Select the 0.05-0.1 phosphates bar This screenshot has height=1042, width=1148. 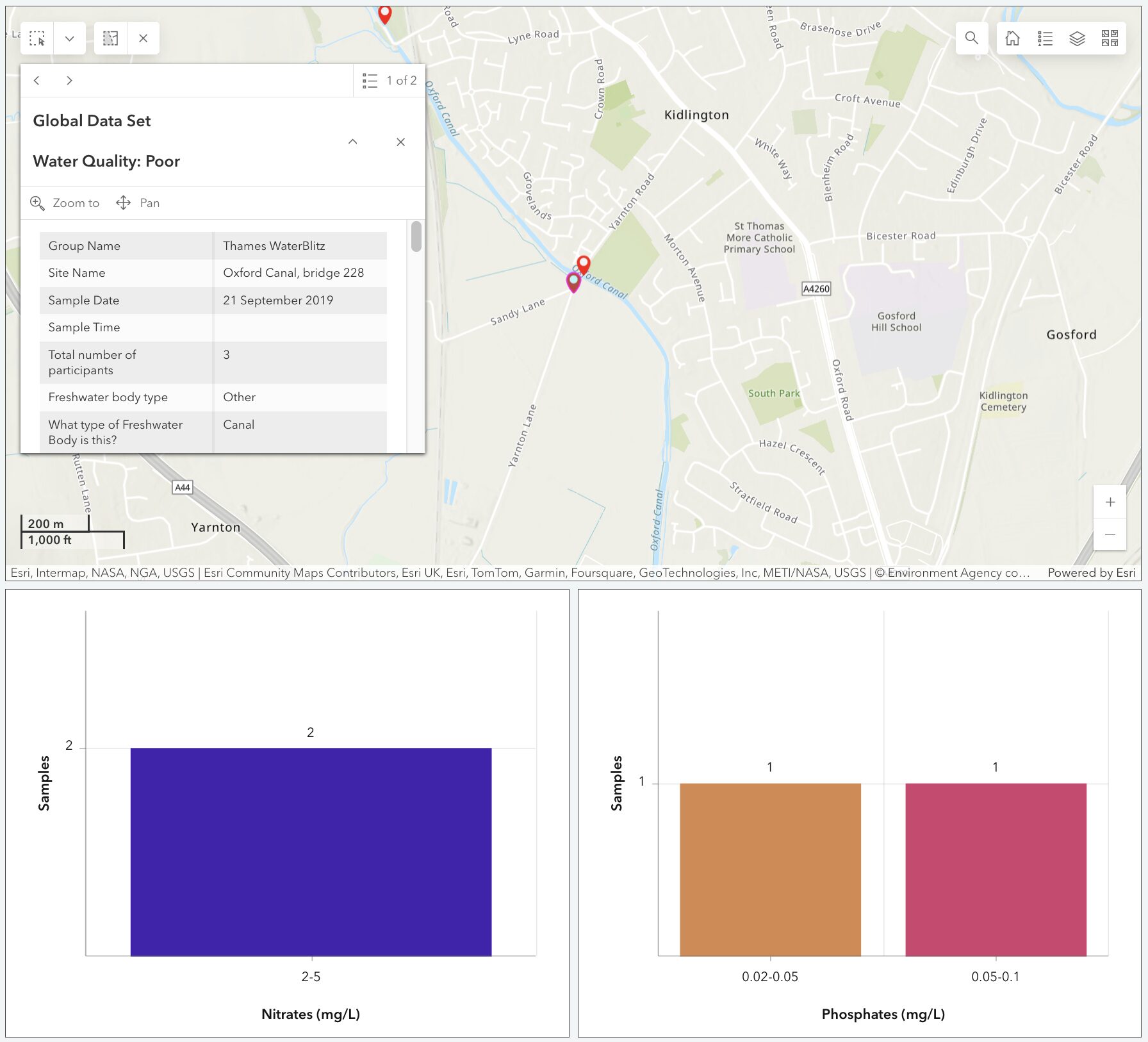tap(996, 869)
